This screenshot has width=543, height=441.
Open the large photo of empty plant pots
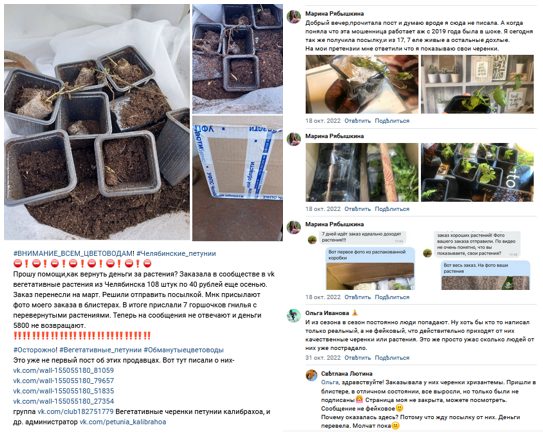coord(97,122)
